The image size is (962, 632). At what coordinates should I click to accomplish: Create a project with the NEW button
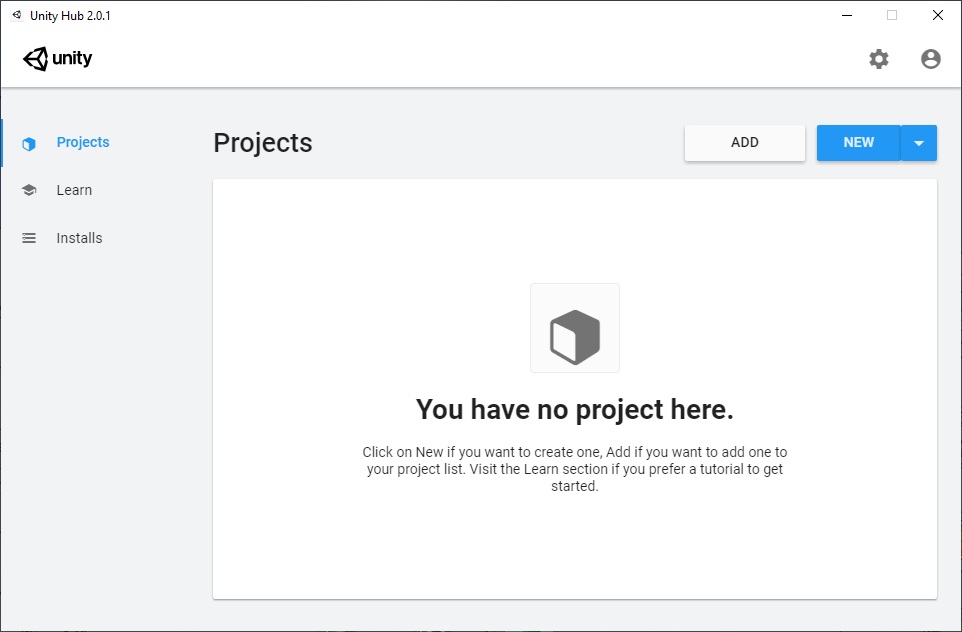point(858,143)
